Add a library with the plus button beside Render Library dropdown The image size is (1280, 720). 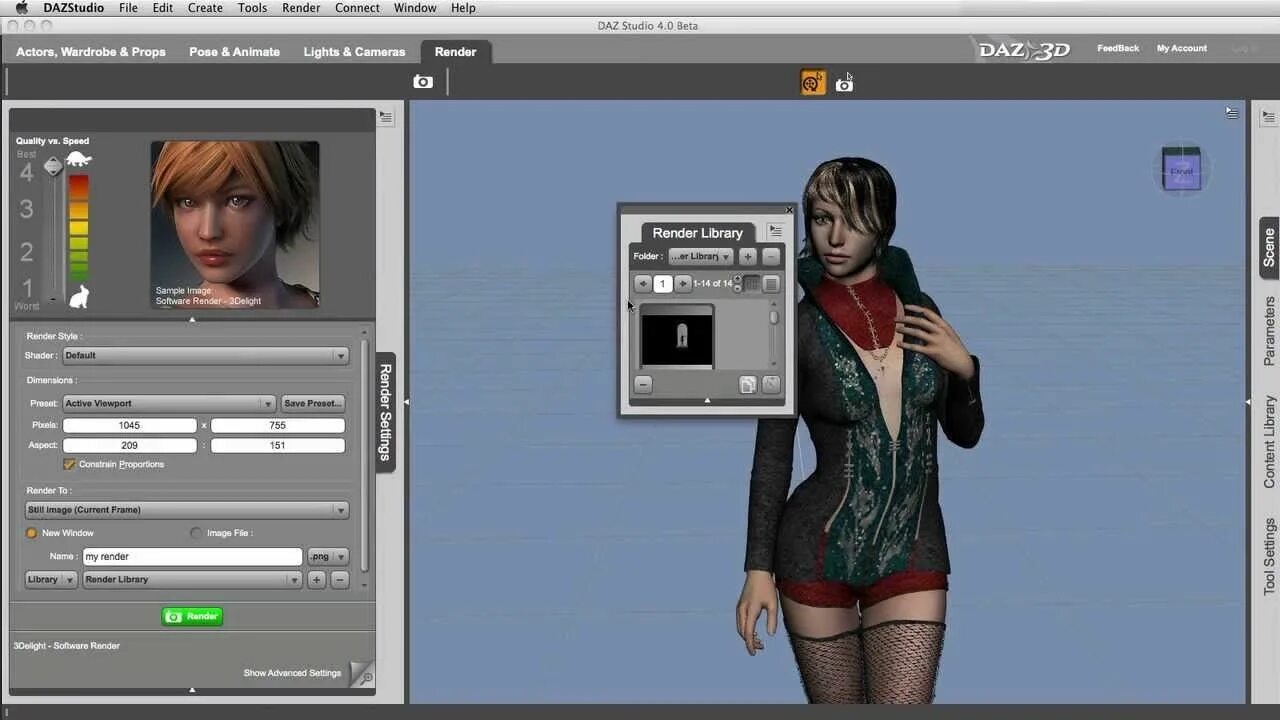tap(316, 580)
